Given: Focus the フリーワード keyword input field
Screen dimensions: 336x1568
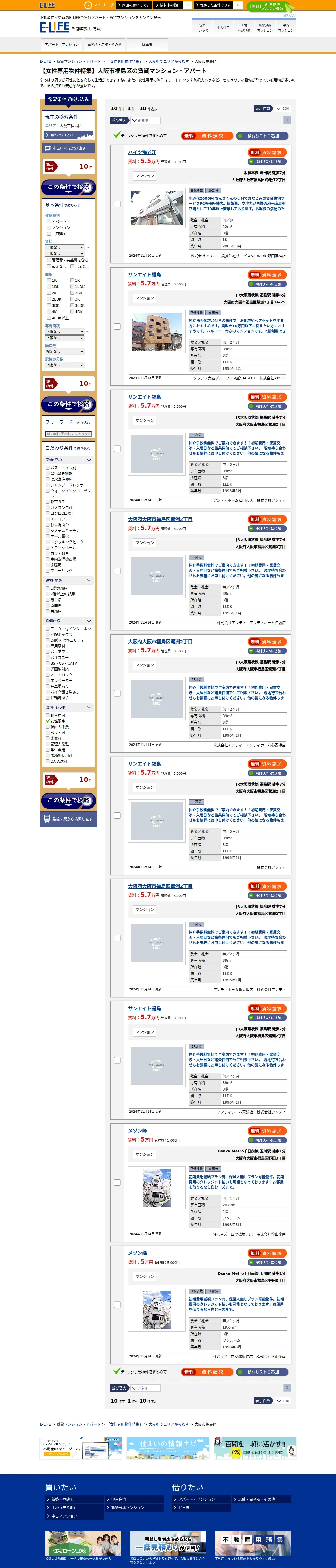Looking at the screenshot, I should (x=68, y=434).
